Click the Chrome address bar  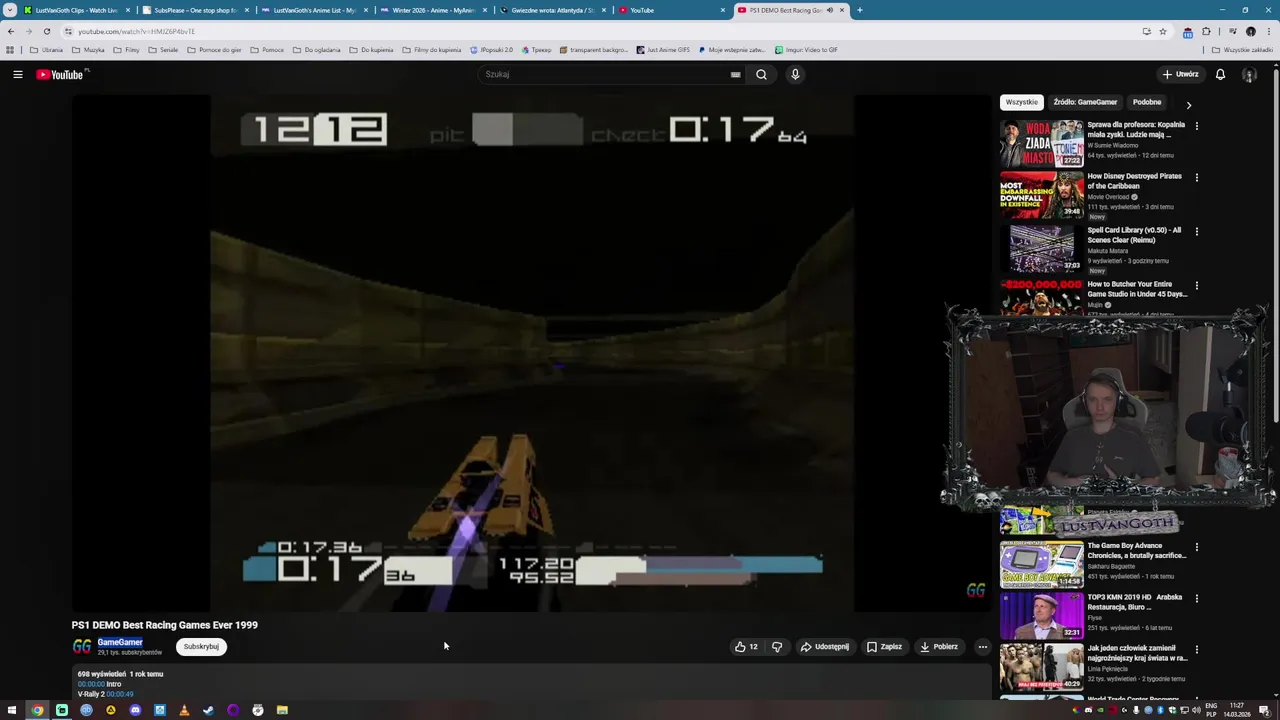tap(600, 31)
